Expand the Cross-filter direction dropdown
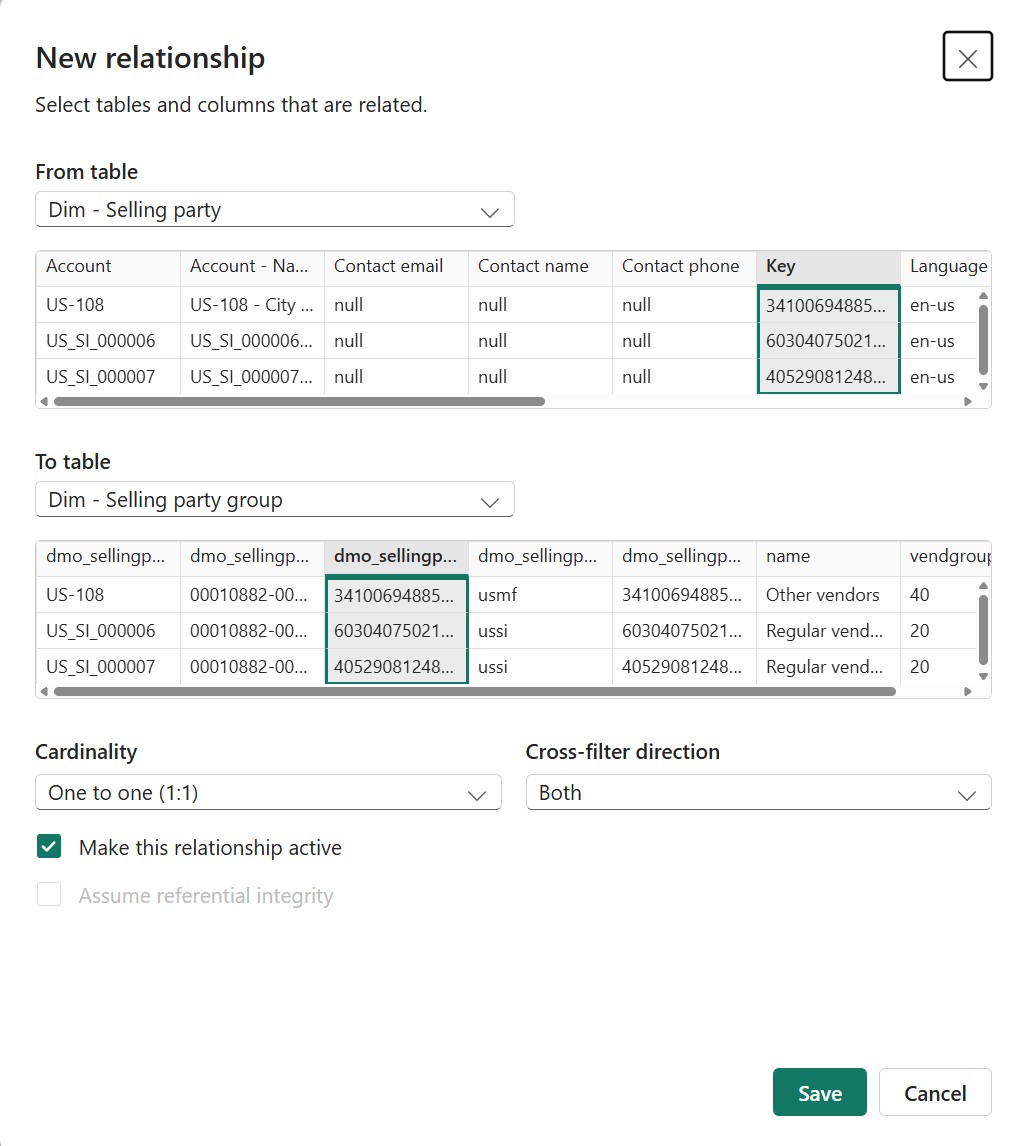This screenshot has width=1023, height=1146. (758, 793)
